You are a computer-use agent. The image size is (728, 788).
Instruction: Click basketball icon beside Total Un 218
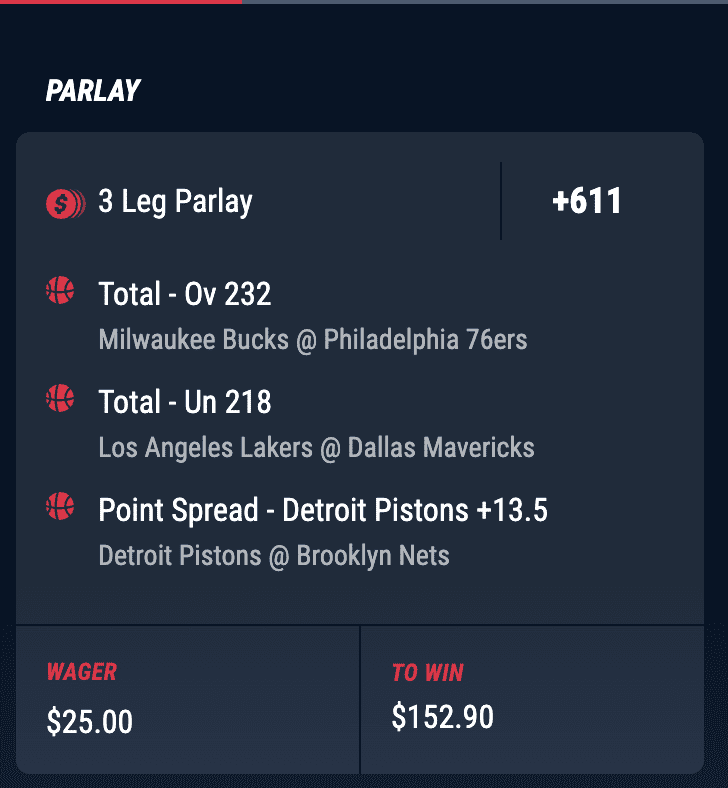(60, 398)
